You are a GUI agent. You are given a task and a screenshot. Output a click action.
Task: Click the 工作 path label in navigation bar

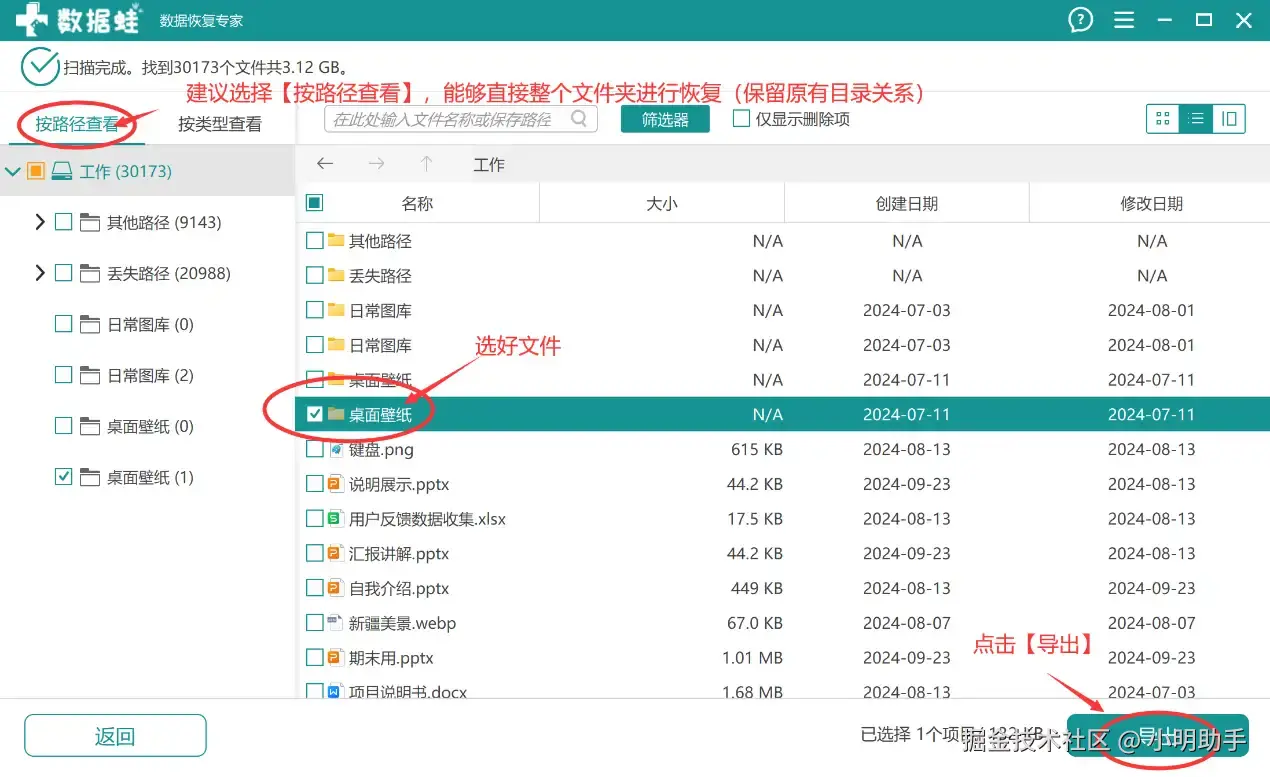pyautogui.click(x=489, y=164)
